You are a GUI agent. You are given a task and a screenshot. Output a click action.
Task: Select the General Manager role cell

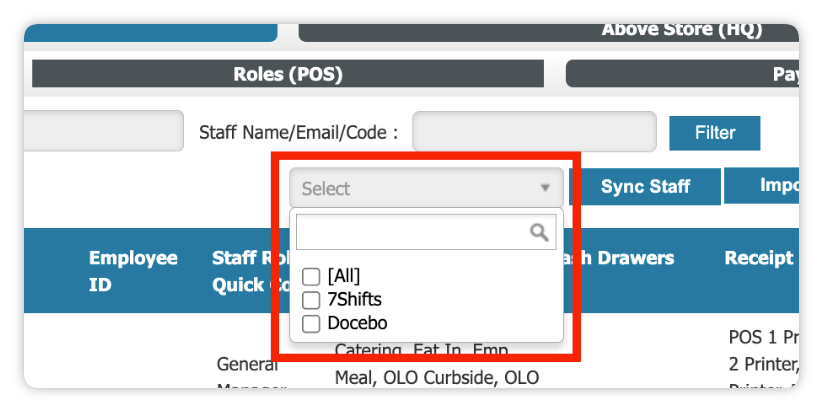click(x=250, y=372)
